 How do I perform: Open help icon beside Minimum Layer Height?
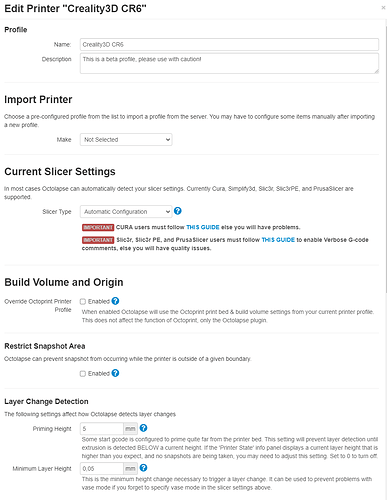point(143,468)
